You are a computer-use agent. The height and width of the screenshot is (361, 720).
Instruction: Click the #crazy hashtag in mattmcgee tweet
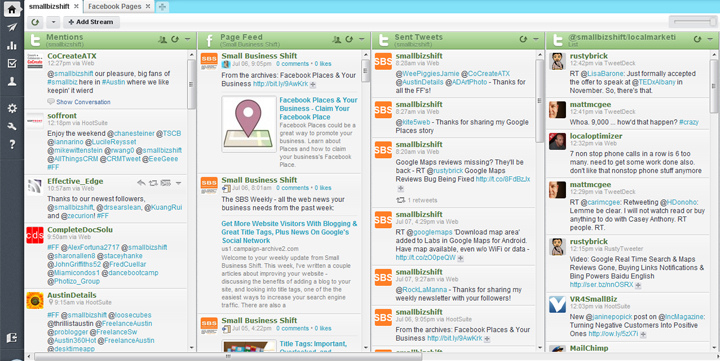(x=689, y=122)
